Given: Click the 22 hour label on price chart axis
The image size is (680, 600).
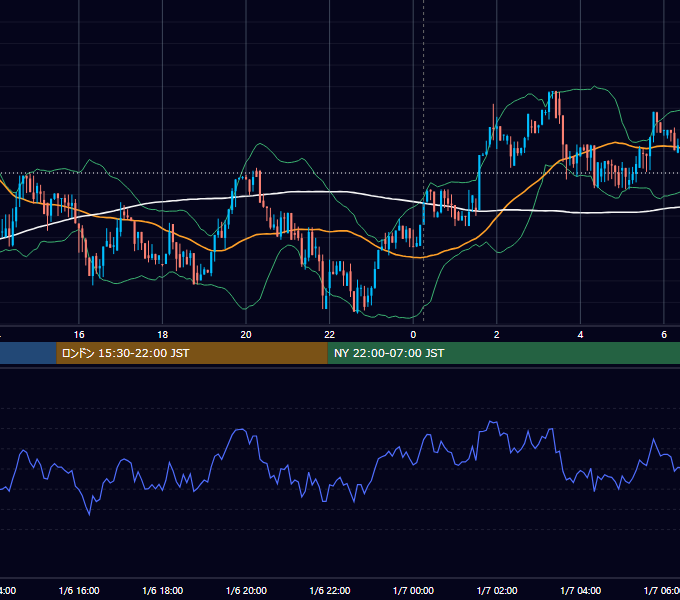Looking at the screenshot, I should point(330,335).
